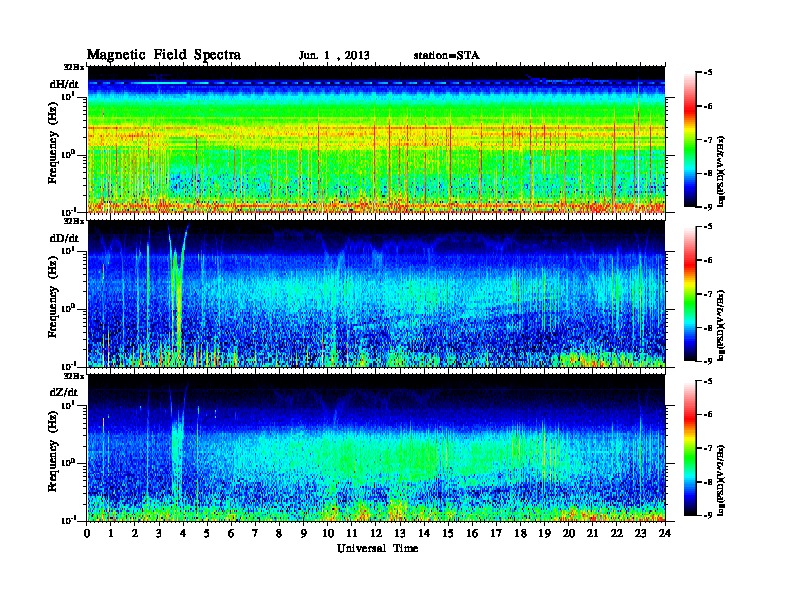Click the "-5" tick on the dH/dt color bar
The height and width of the screenshot is (612, 792).
pyautogui.click(x=708, y=73)
